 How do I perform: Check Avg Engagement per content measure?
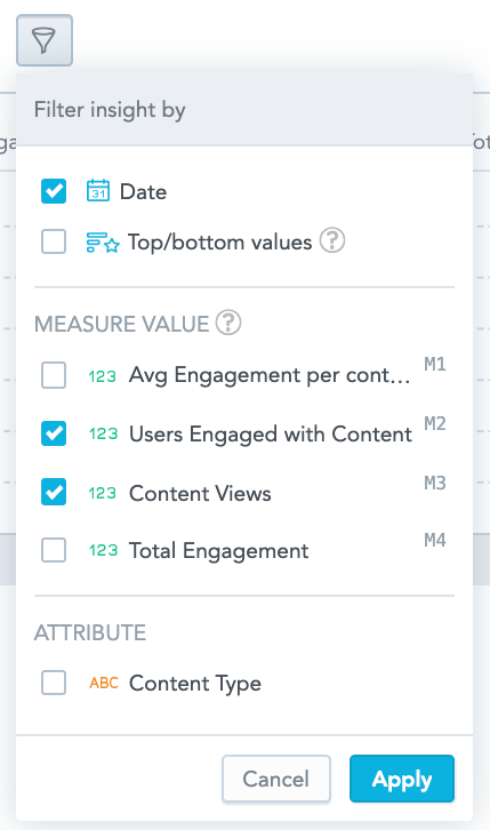[53, 375]
